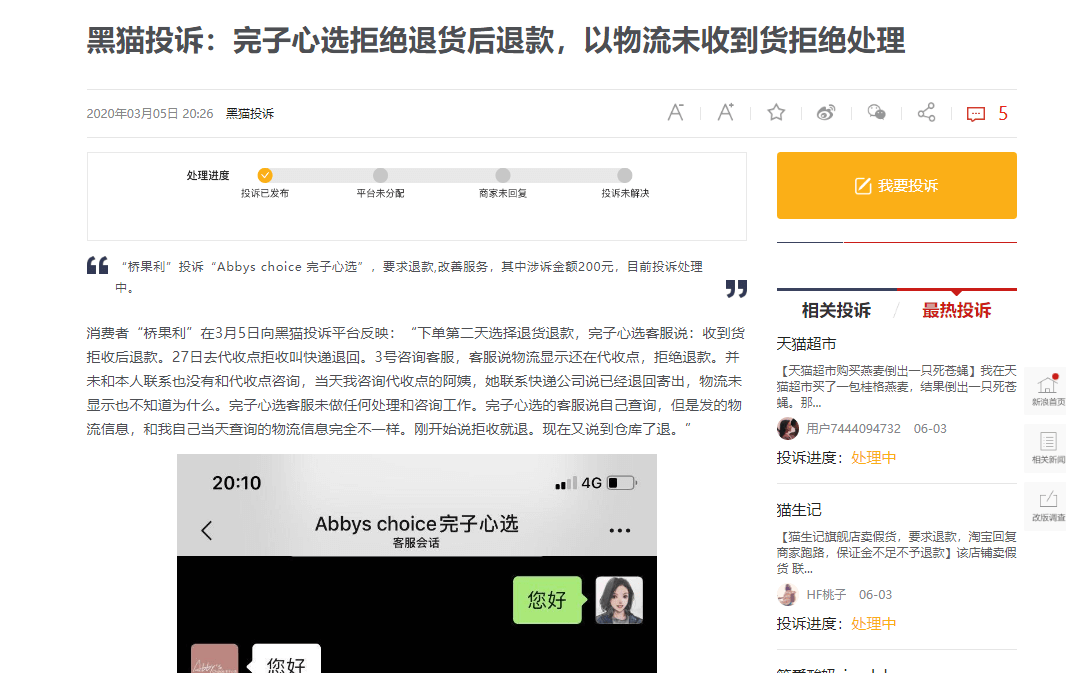This screenshot has height=673, width=1066.
Task: Switch to the 相关投诉 tab
Action: [x=836, y=310]
